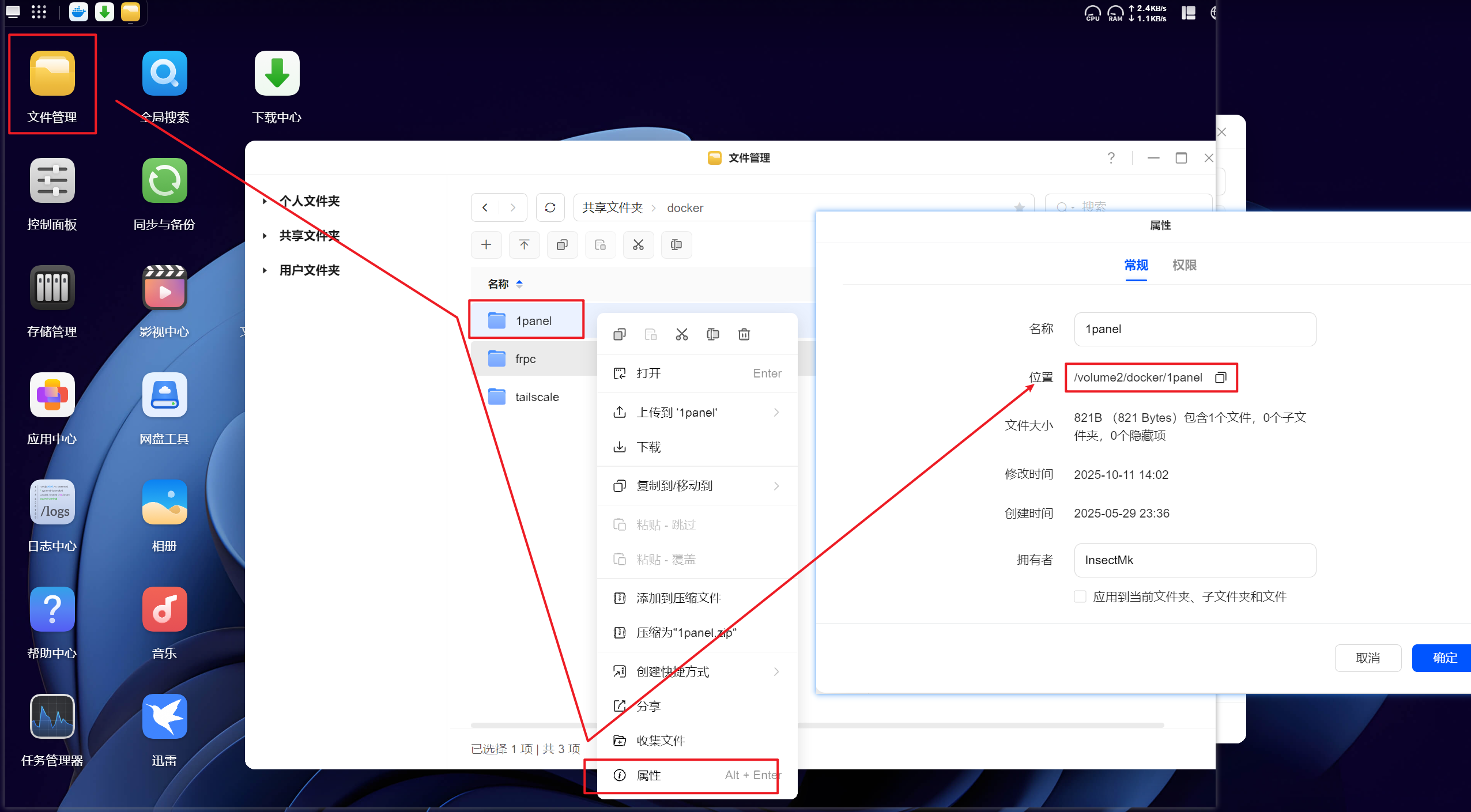Click the new (plus) toolbar button
This screenshot has height=812, width=1471.
tap(486, 245)
